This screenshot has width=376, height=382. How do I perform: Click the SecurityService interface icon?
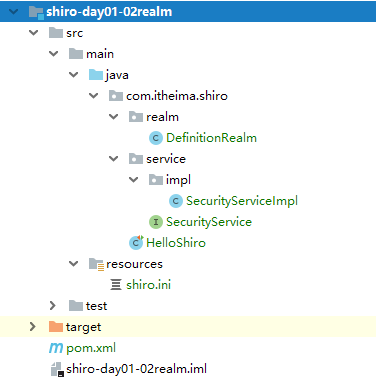pos(156,222)
